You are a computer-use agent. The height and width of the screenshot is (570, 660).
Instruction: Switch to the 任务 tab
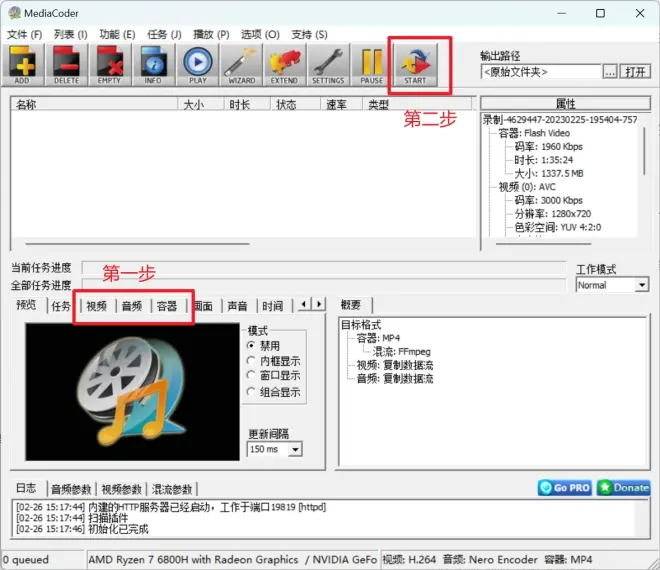point(61,306)
